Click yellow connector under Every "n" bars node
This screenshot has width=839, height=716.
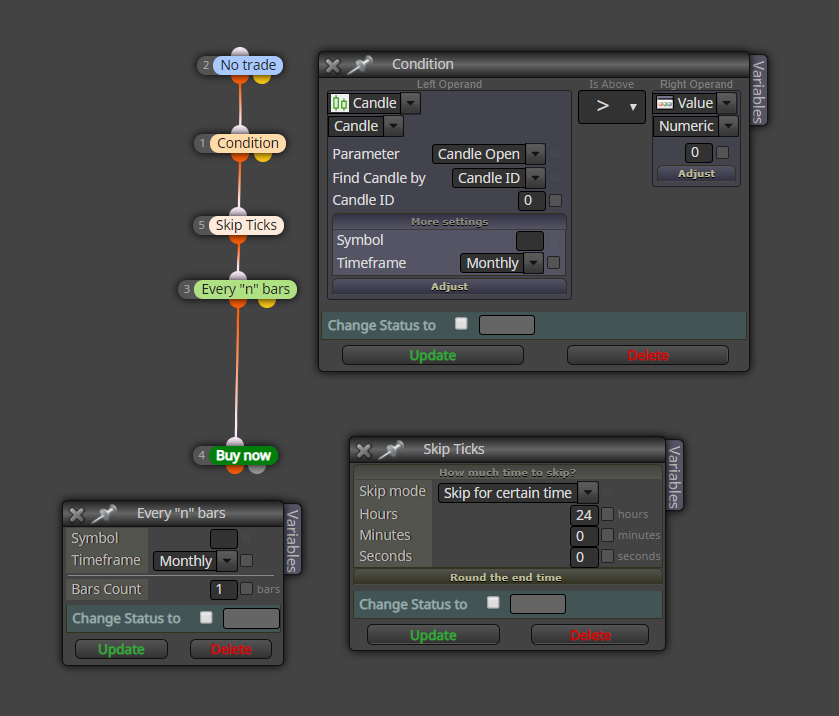point(266,302)
